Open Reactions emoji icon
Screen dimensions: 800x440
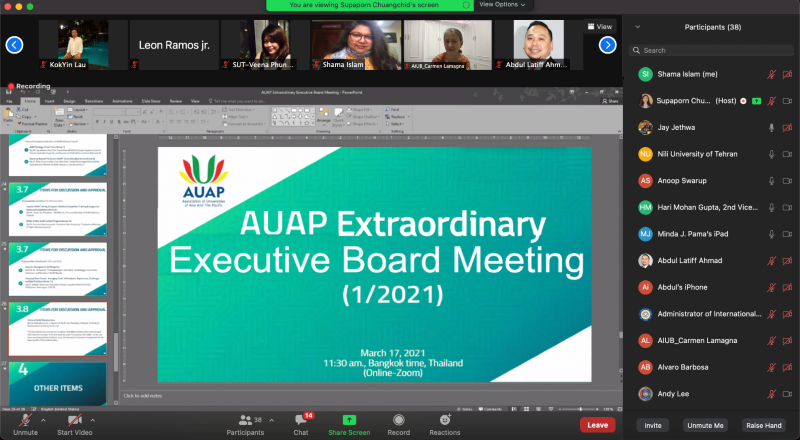point(444,420)
